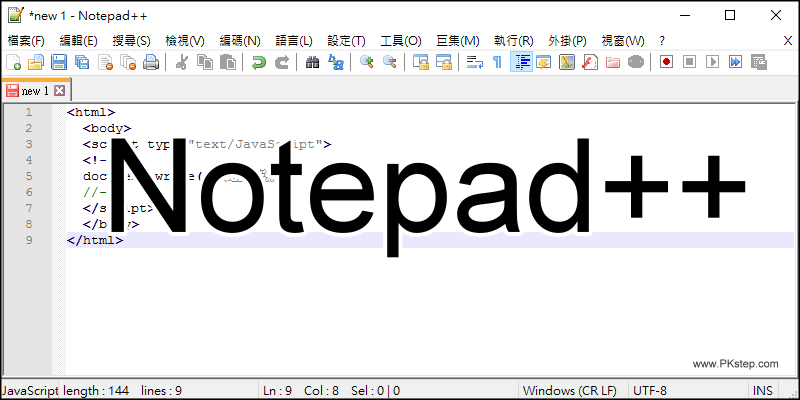
Task: Close the current document via toolbar icon
Action: click(x=105, y=62)
